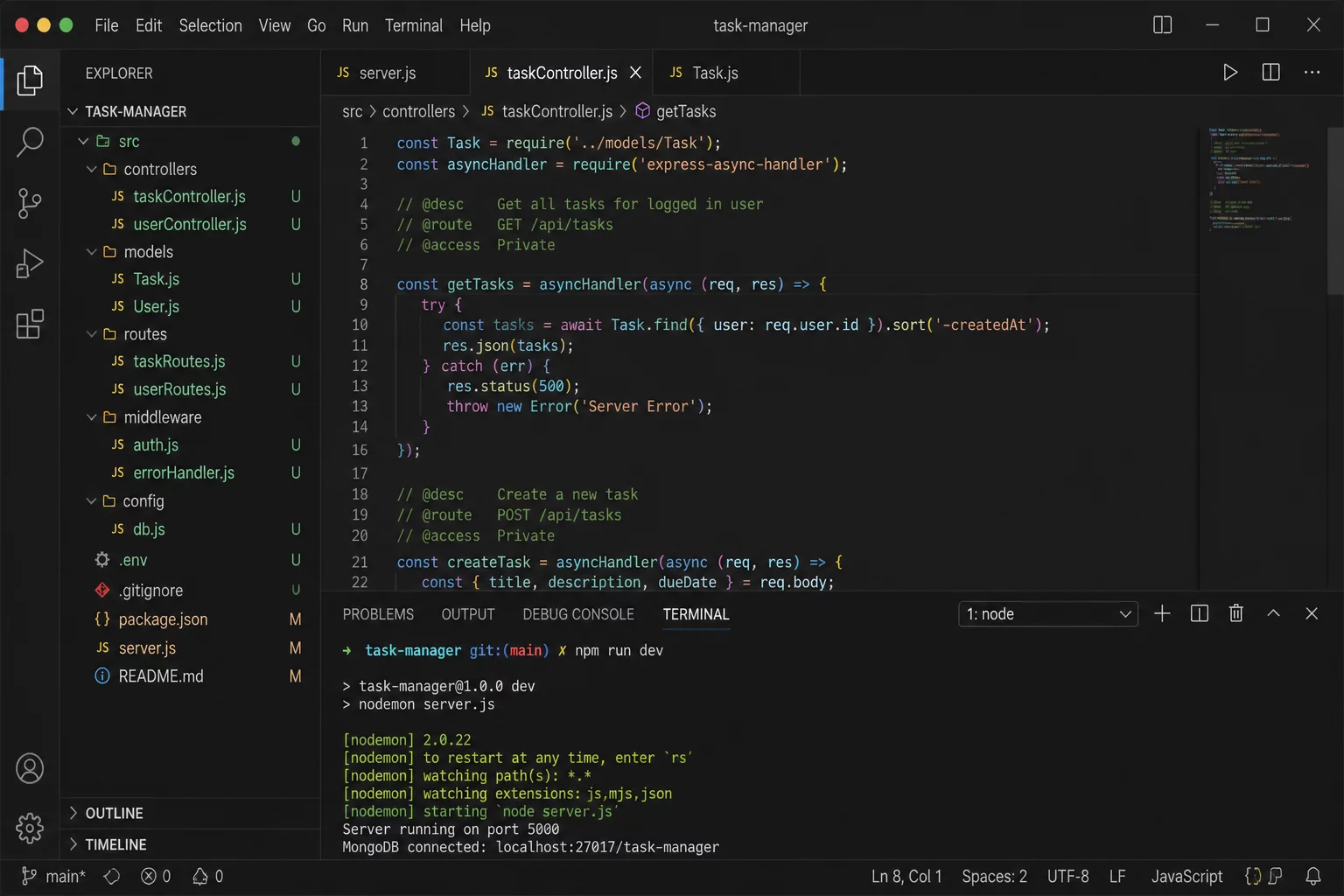Maximize the terminal panel with chevron

point(1274,613)
